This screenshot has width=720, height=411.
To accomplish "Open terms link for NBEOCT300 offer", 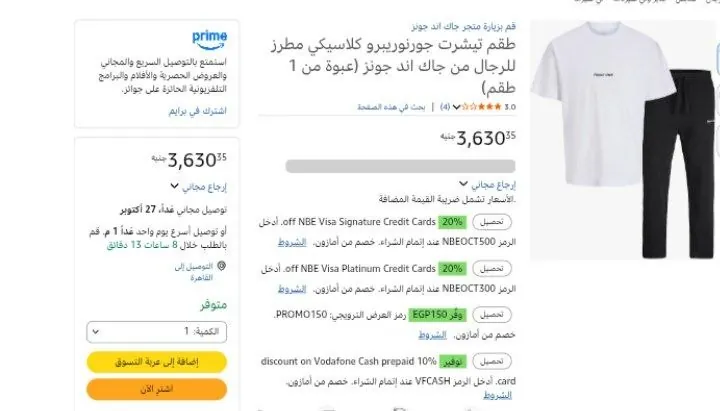I will (x=292, y=289).
